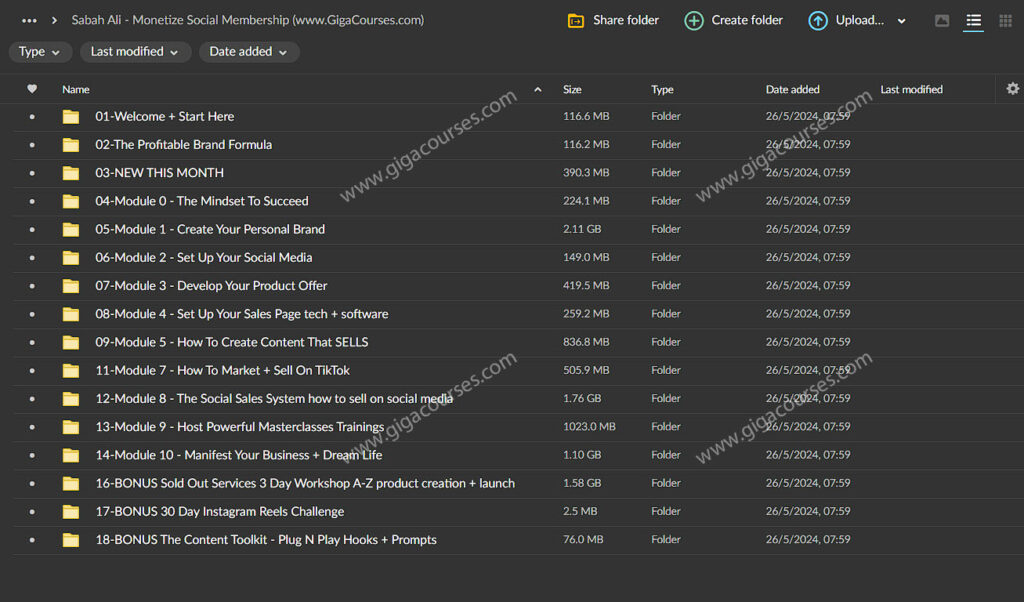Open the Upload options chevron
The height and width of the screenshot is (602, 1024).
tap(901, 19)
